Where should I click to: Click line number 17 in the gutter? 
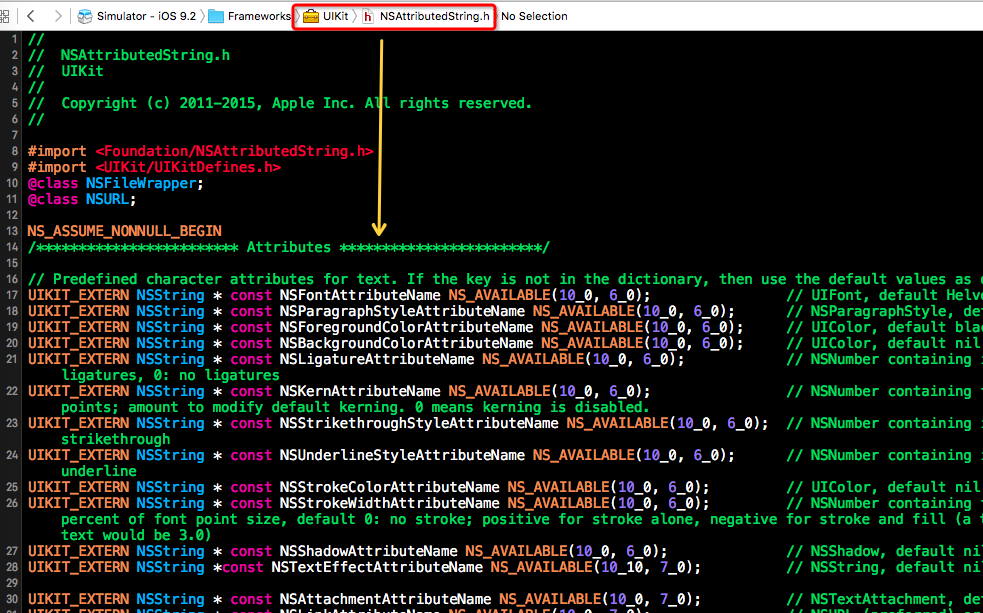[13, 295]
